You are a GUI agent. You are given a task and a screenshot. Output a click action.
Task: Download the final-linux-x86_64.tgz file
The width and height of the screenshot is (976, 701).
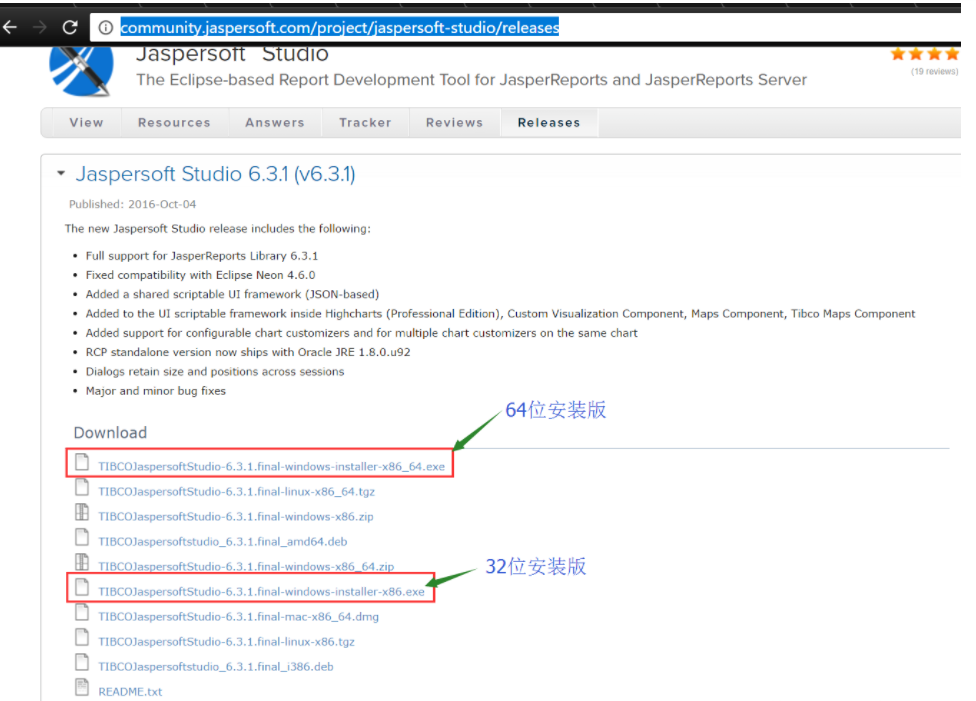(x=237, y=491)
